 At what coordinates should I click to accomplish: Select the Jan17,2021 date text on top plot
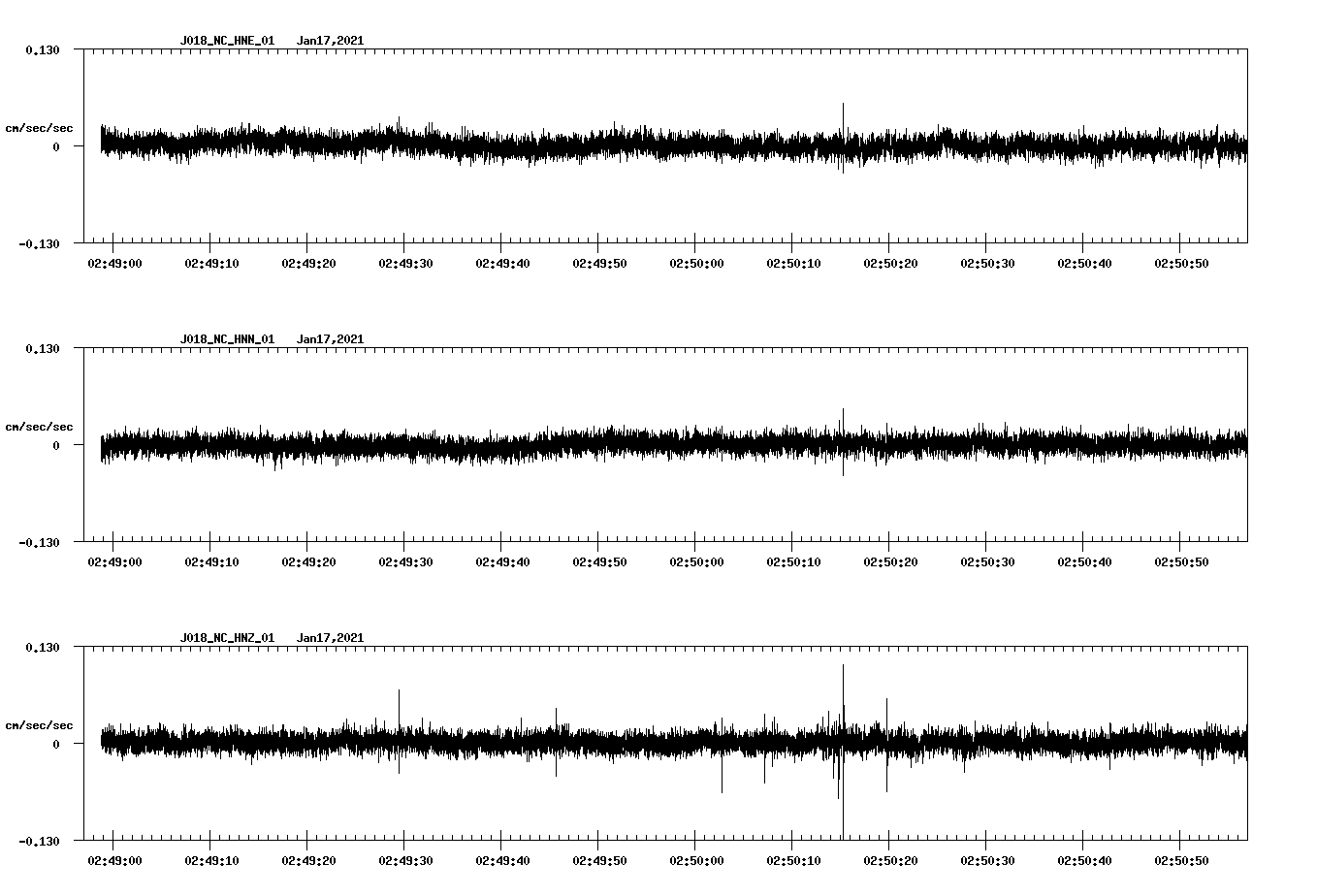[x=331, y=40]
